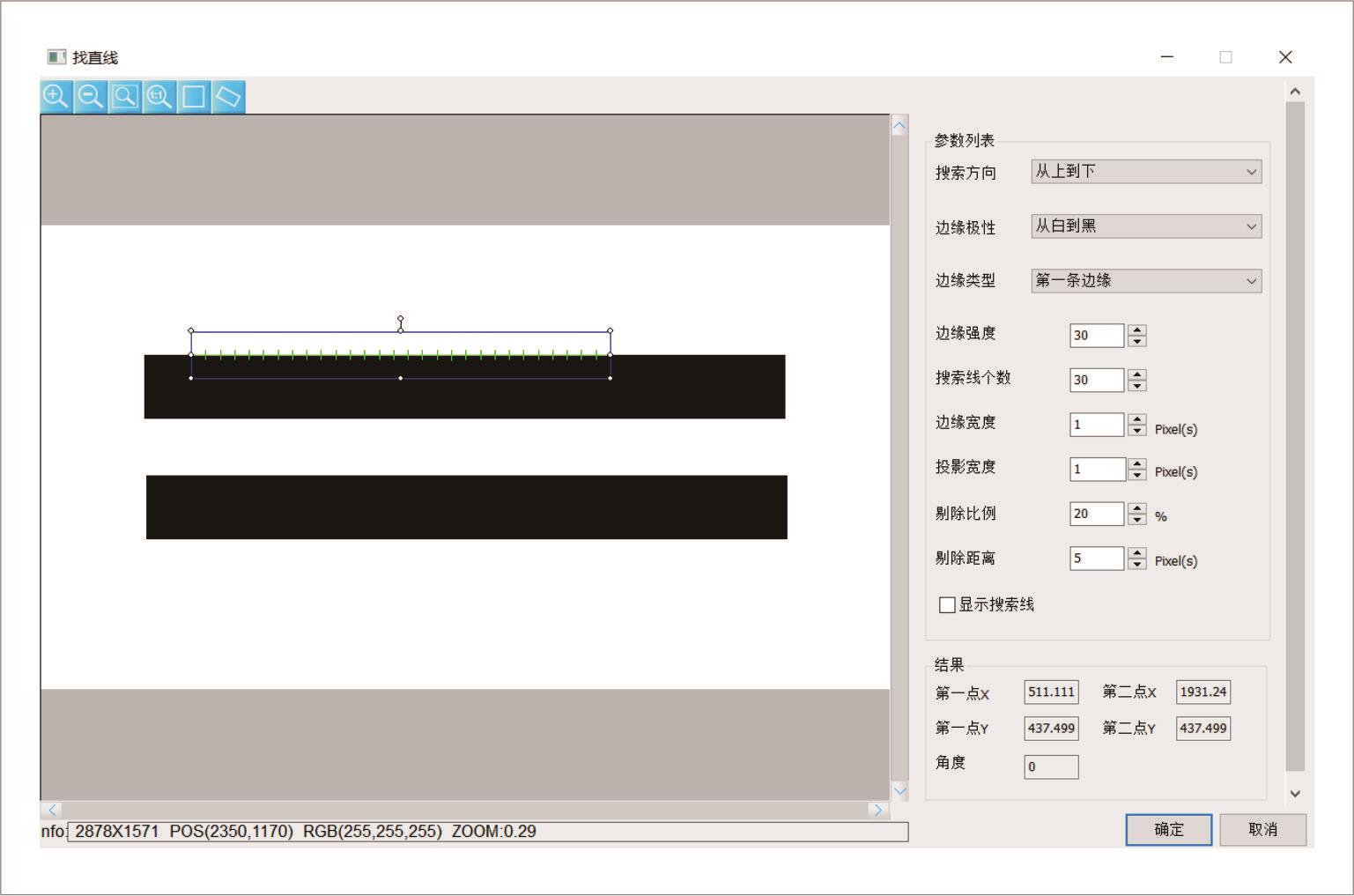Image resolution: width=1354 pixels, height=896 pixels.
Task: Enable the 显示搜索线 checkbox
Action: click(948, 604)
